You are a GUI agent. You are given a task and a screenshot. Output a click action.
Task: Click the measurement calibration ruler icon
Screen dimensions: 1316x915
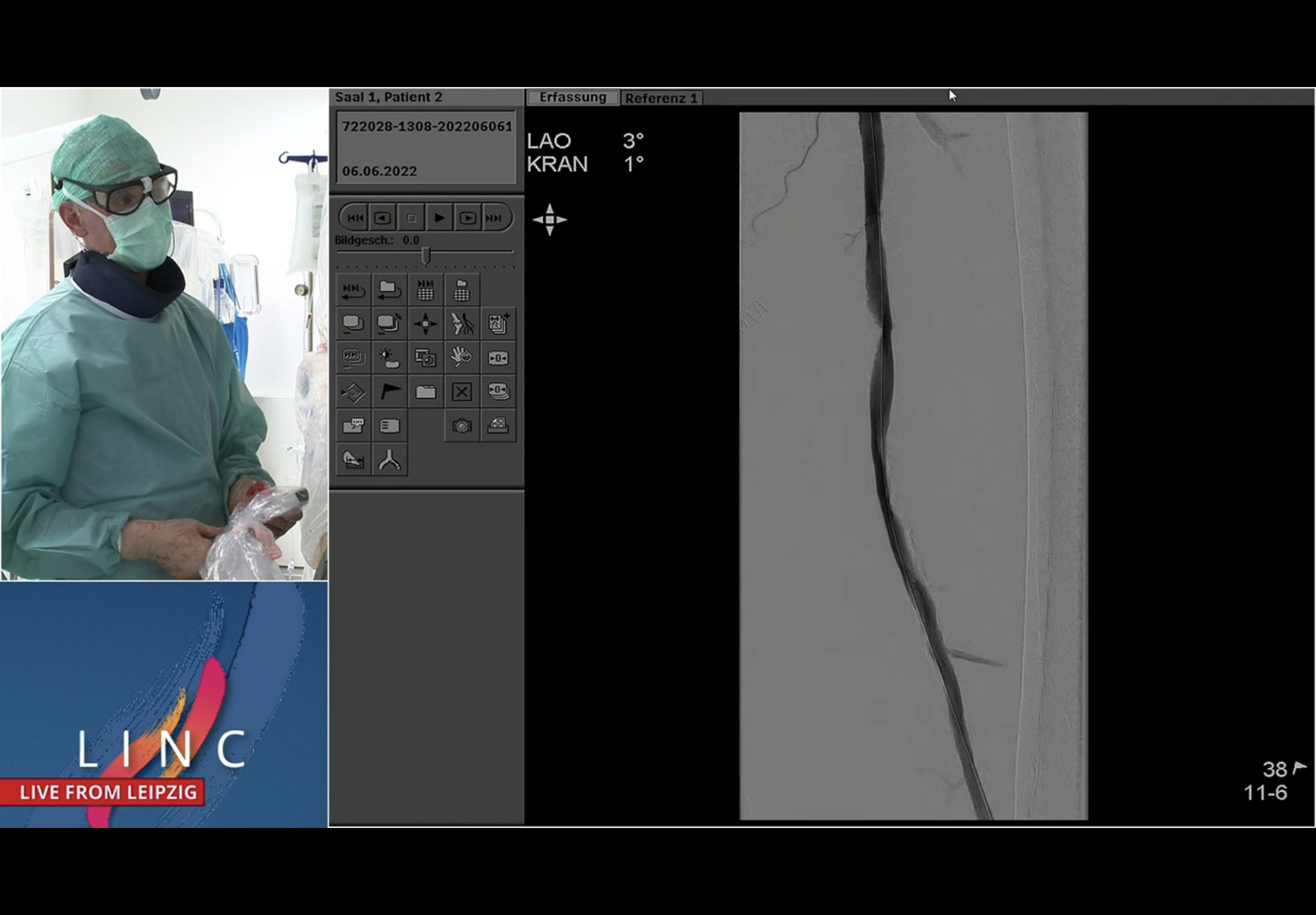tap(353, 460)
